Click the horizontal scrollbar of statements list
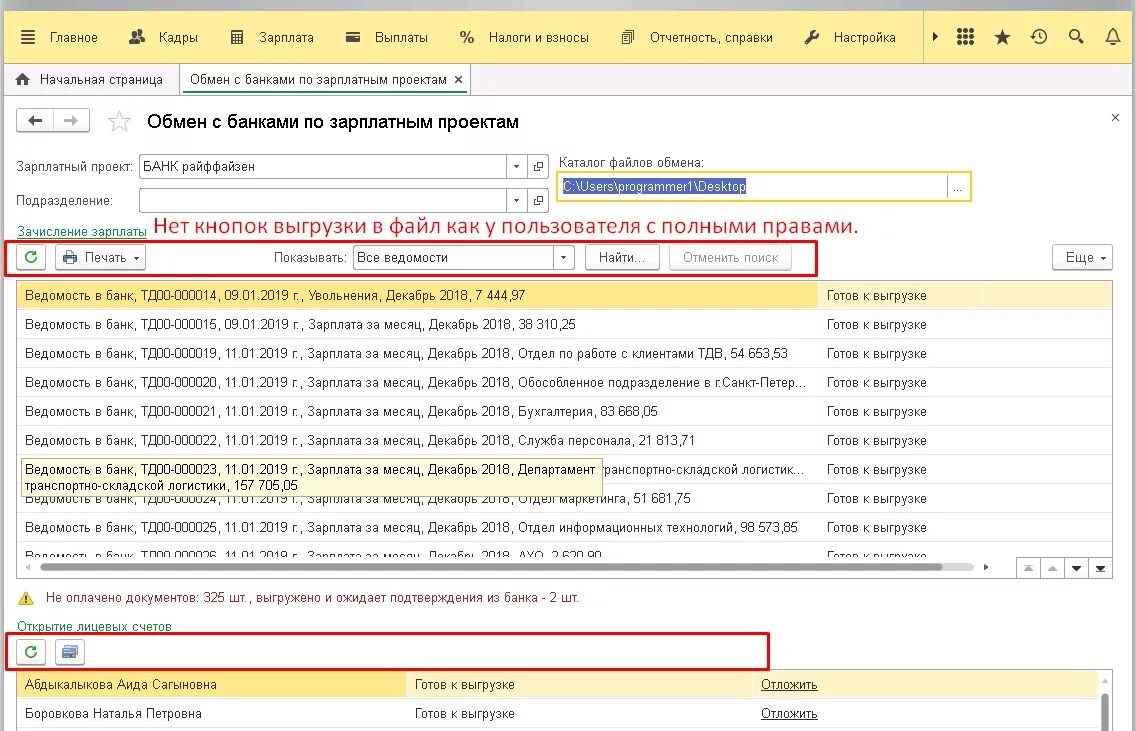Screen dimensions: 1136x731 coord(491,567)
